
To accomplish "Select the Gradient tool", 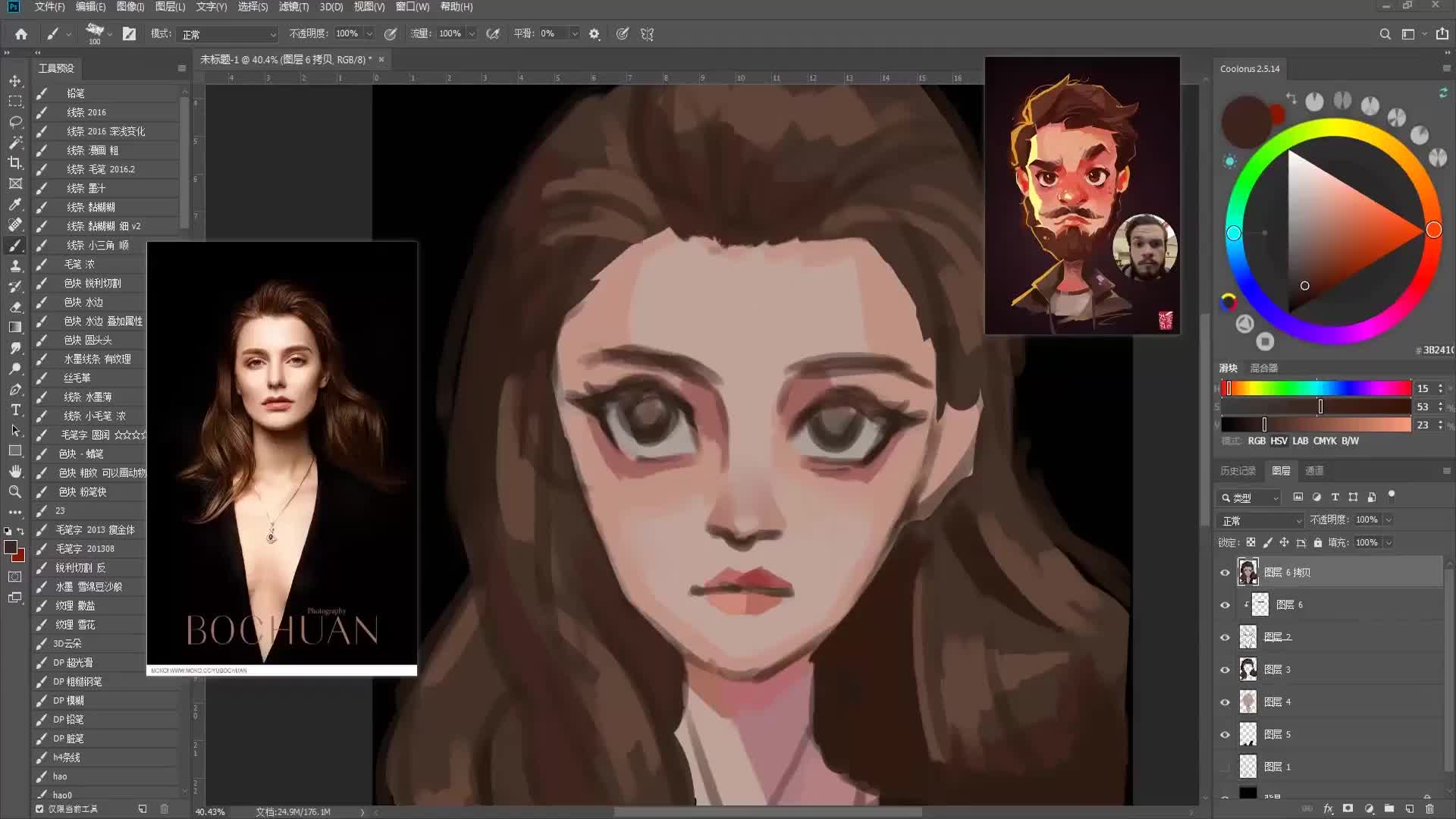I will [15, 328].
